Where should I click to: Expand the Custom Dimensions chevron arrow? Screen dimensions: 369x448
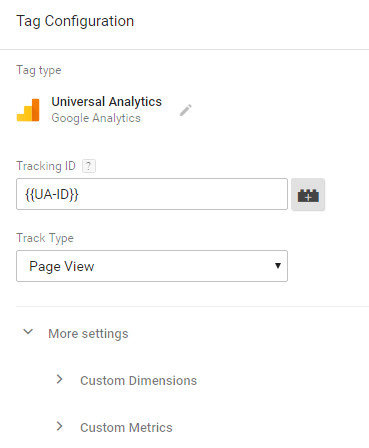tap(60, 379)
